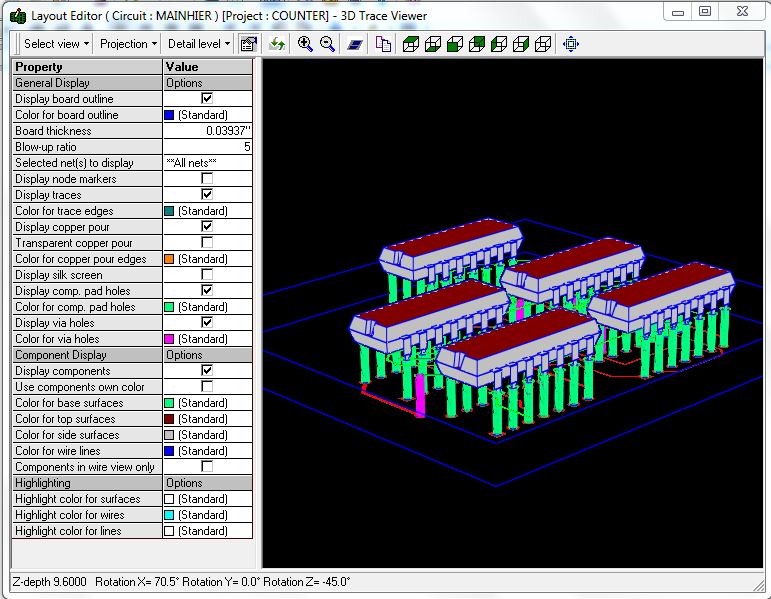
Task: Select the empty wireframe cube view
Action: pyautogui.click(x=543, y=44)
